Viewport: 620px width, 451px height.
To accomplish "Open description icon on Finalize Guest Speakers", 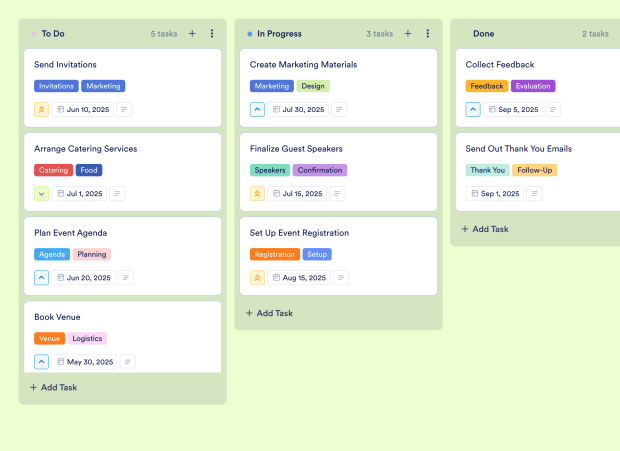I will [x=340, y=194].
